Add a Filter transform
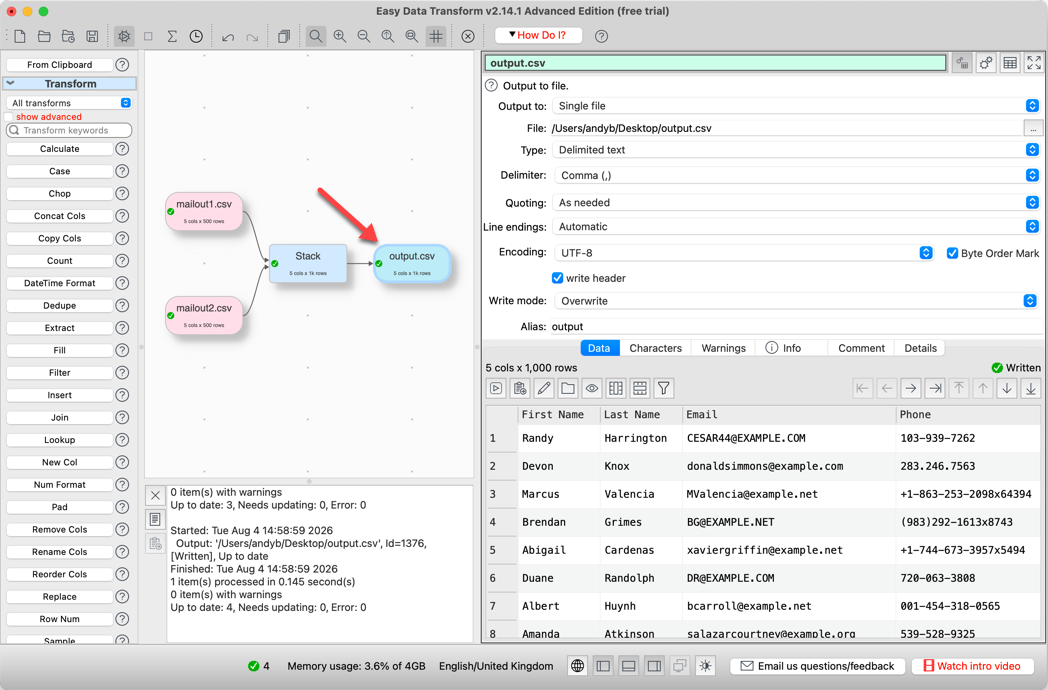Viewport: 1048px width, 690px height. [59, 372]
